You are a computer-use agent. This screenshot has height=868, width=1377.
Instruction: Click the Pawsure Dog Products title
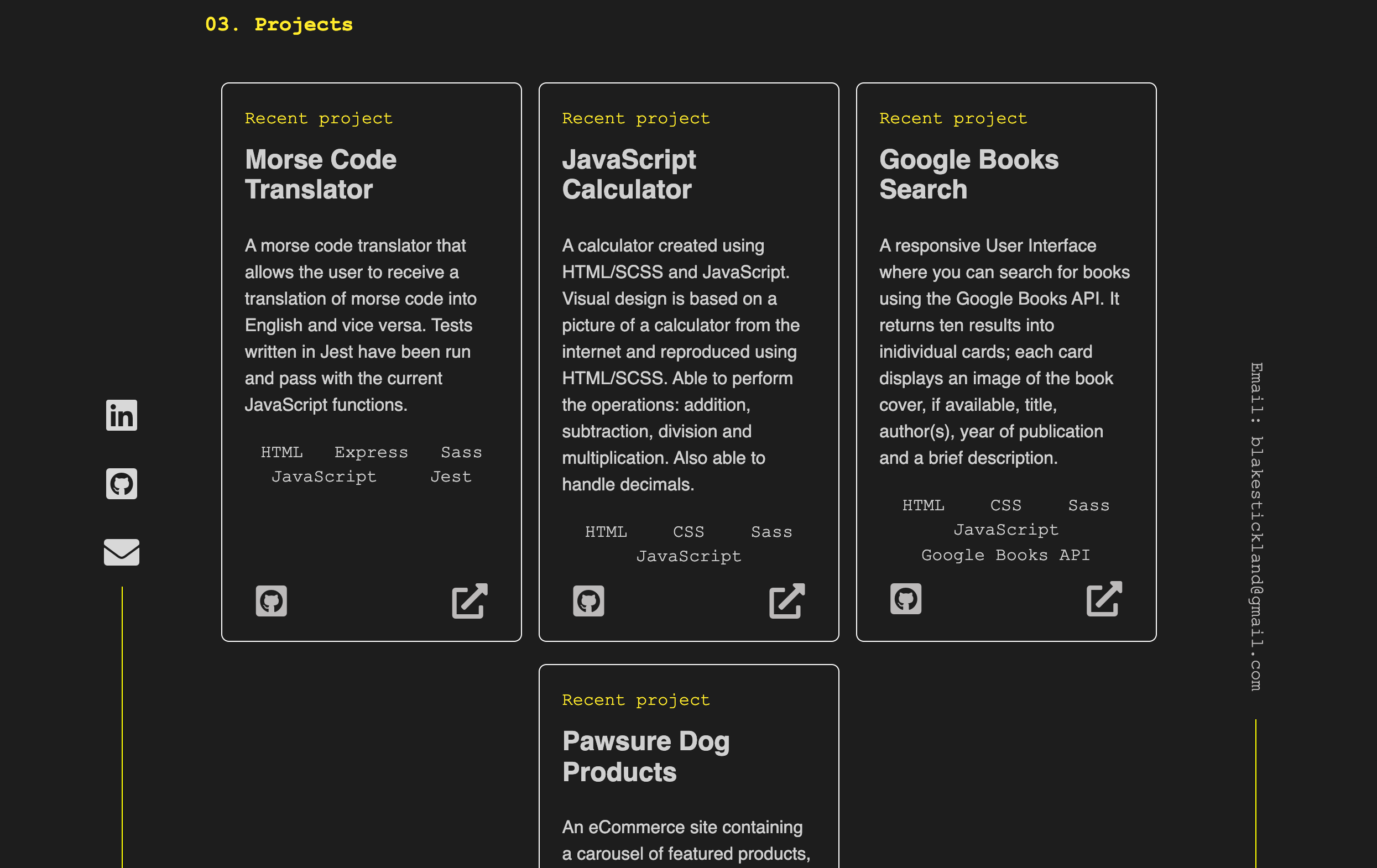[x=645, y=756]
